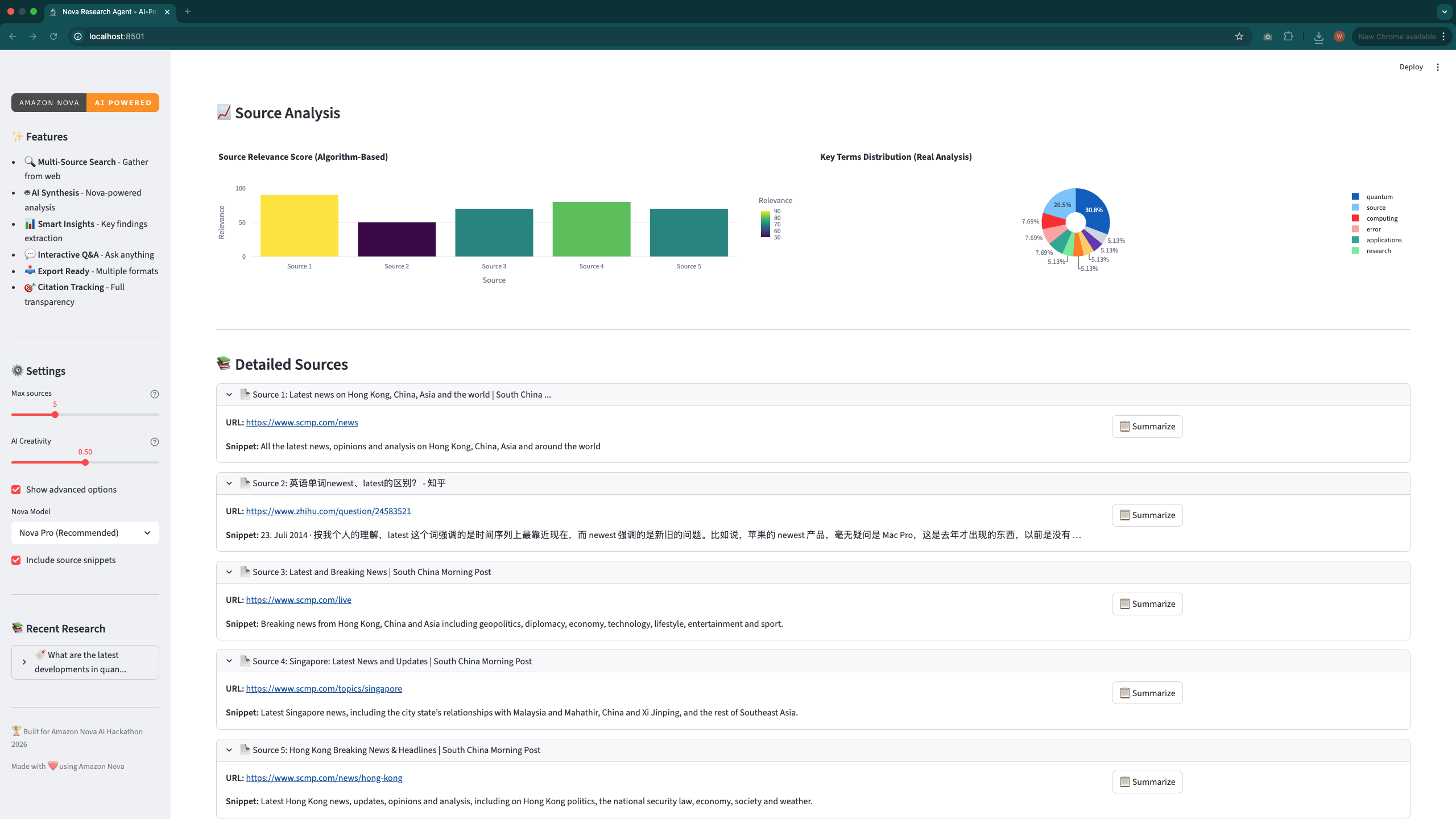Click the Source 1 yellow bar
The height and width of the screenshot is (819, 1456).
tap(299, 226)
